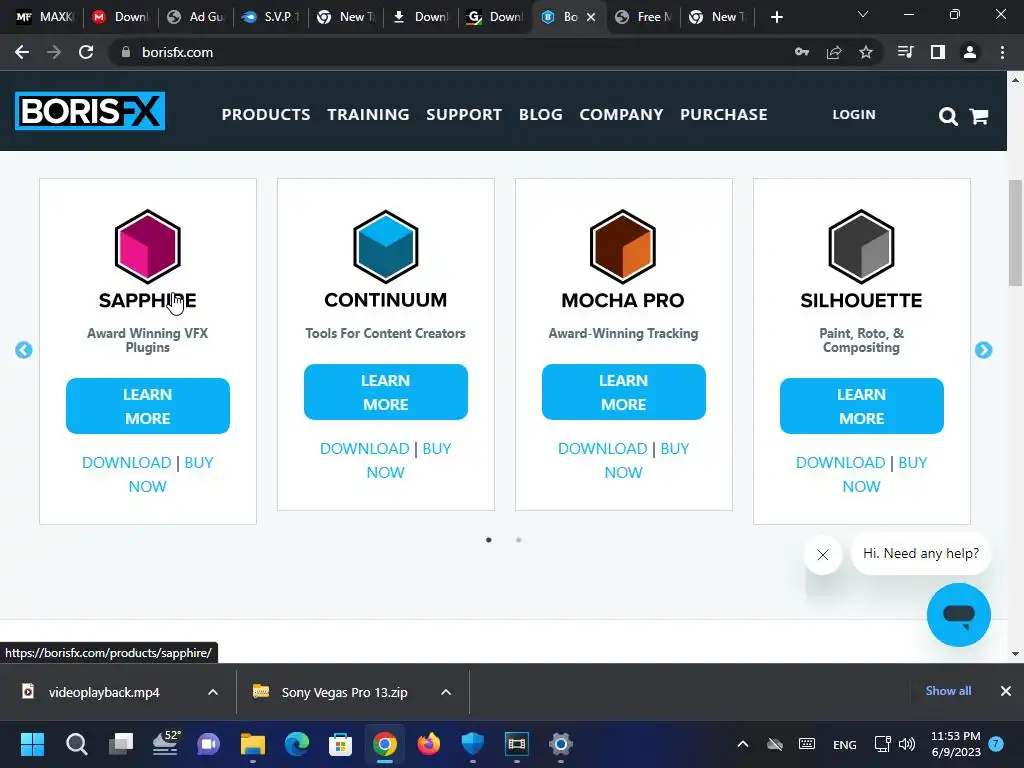The height and width of the screenshot is (768, 1024).
Task: Switch to the MAXK browser tab
Action: (44, 17)
